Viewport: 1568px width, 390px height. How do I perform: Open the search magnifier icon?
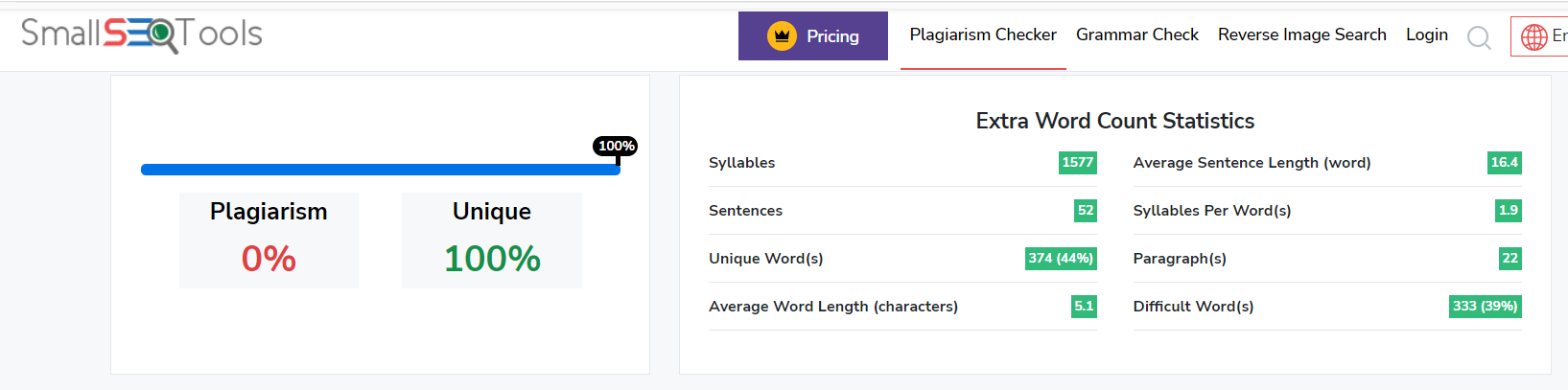tap(1479, 37)
